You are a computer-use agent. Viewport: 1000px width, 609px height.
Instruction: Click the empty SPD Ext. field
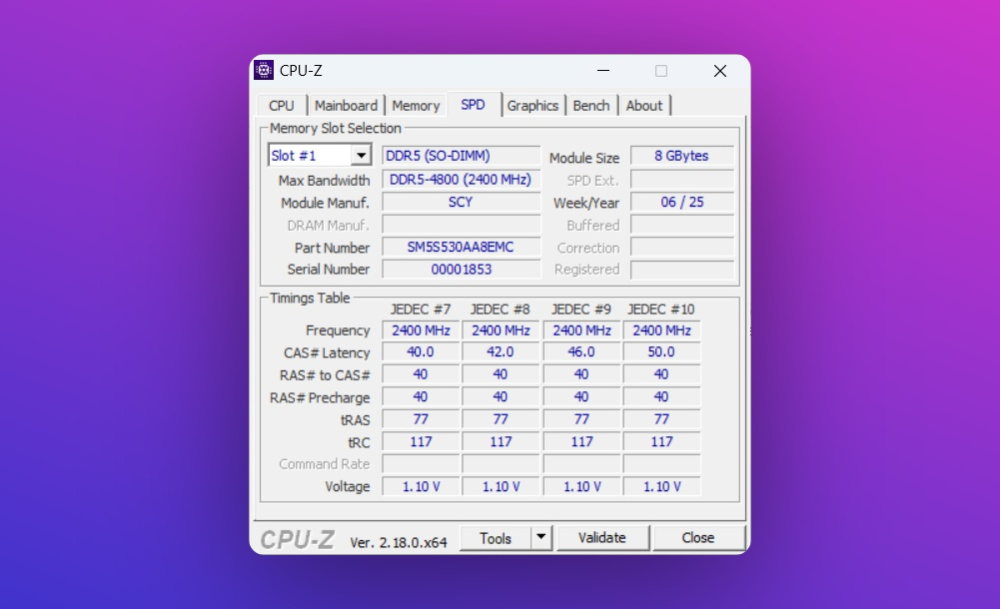[x=682, y=180]
